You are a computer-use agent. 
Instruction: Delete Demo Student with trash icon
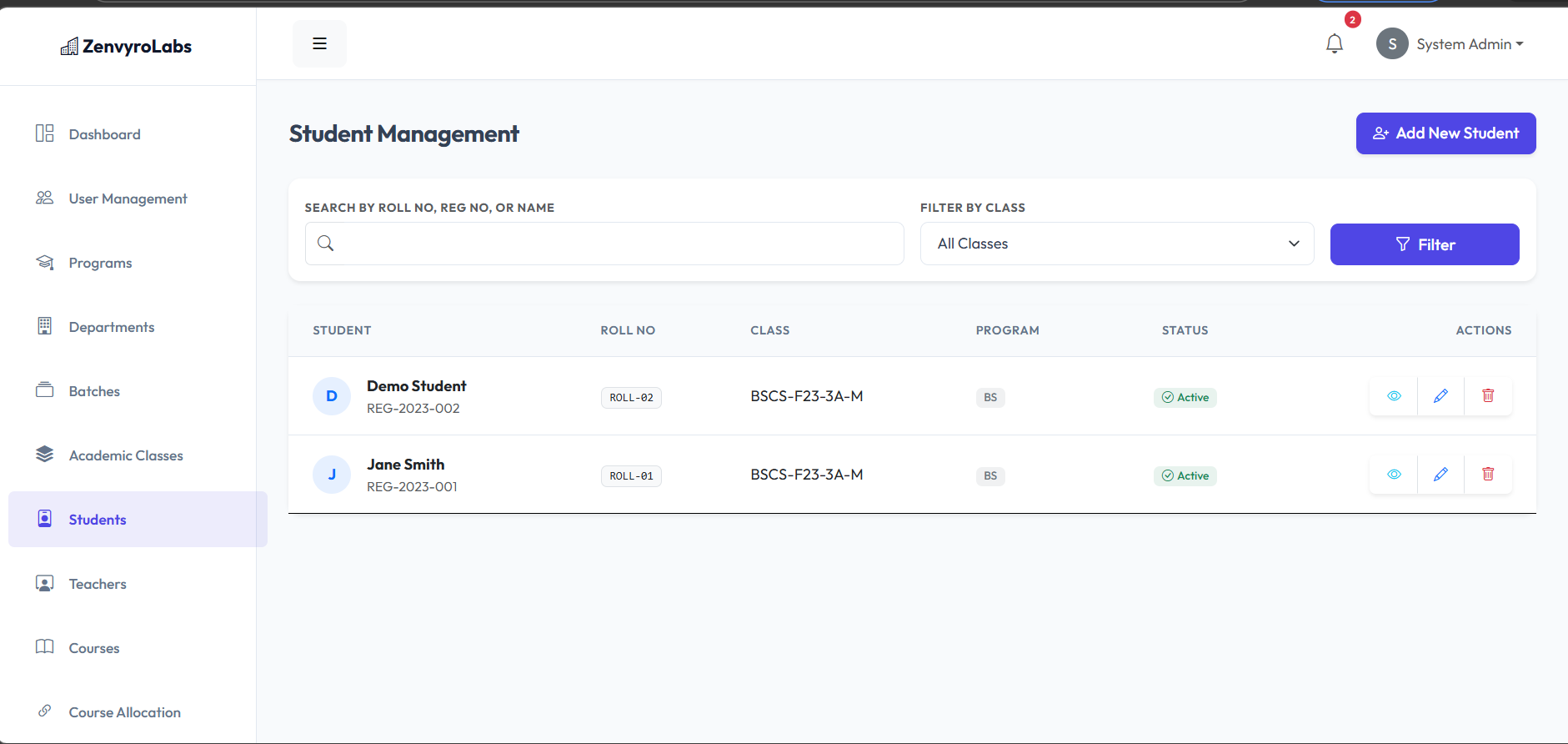(x=1488, y=396)
